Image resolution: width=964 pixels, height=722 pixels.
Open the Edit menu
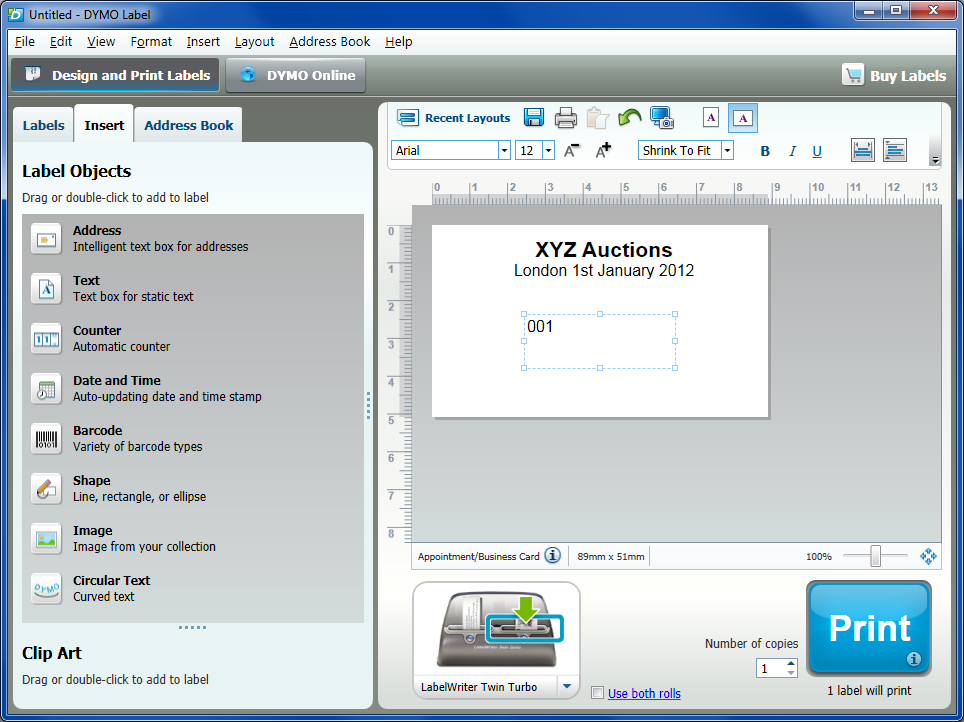coord(61,41)
